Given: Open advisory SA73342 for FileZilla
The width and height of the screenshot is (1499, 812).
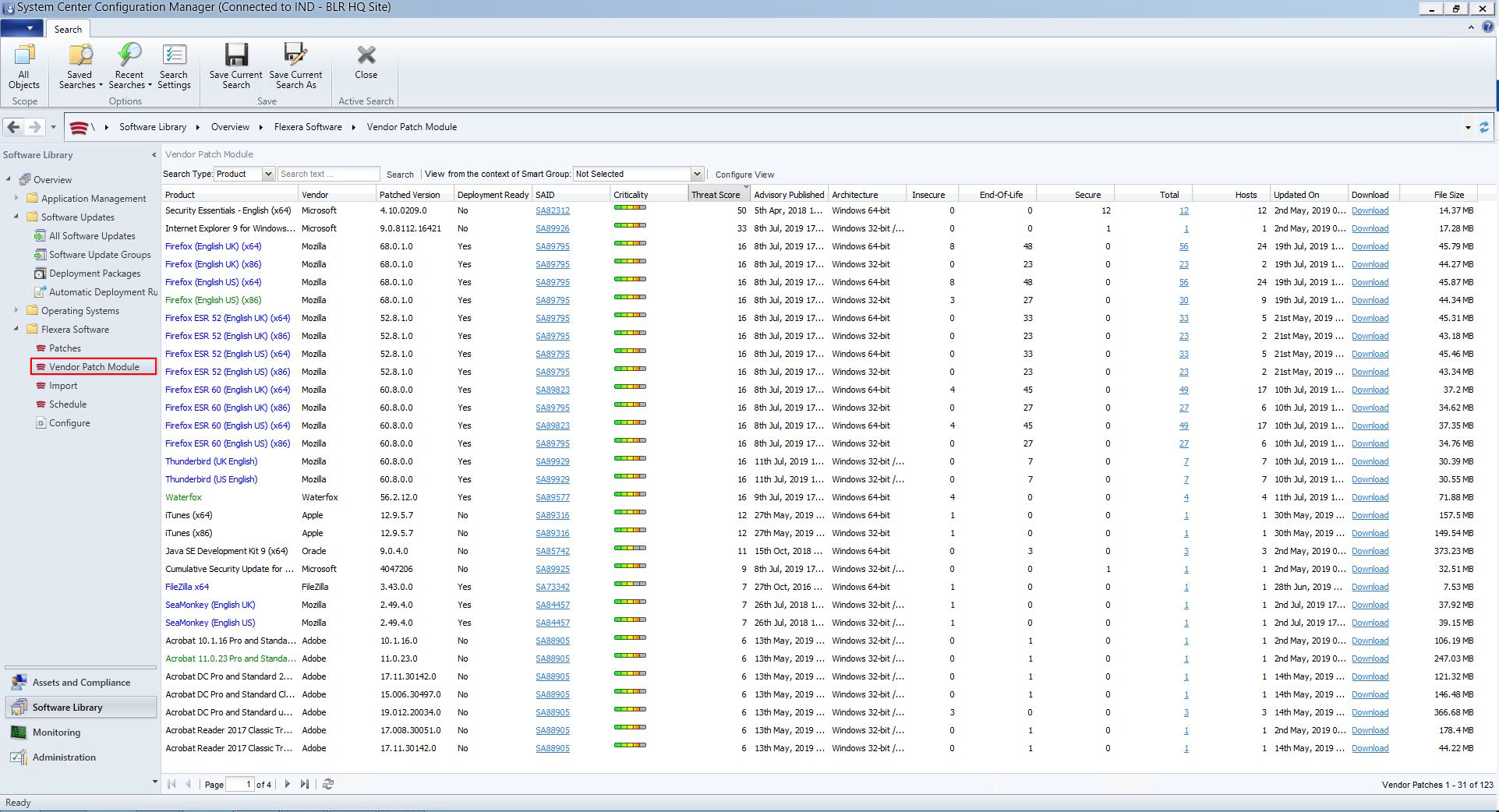Looking at the screenshot, I should click(x=553, y=587).
